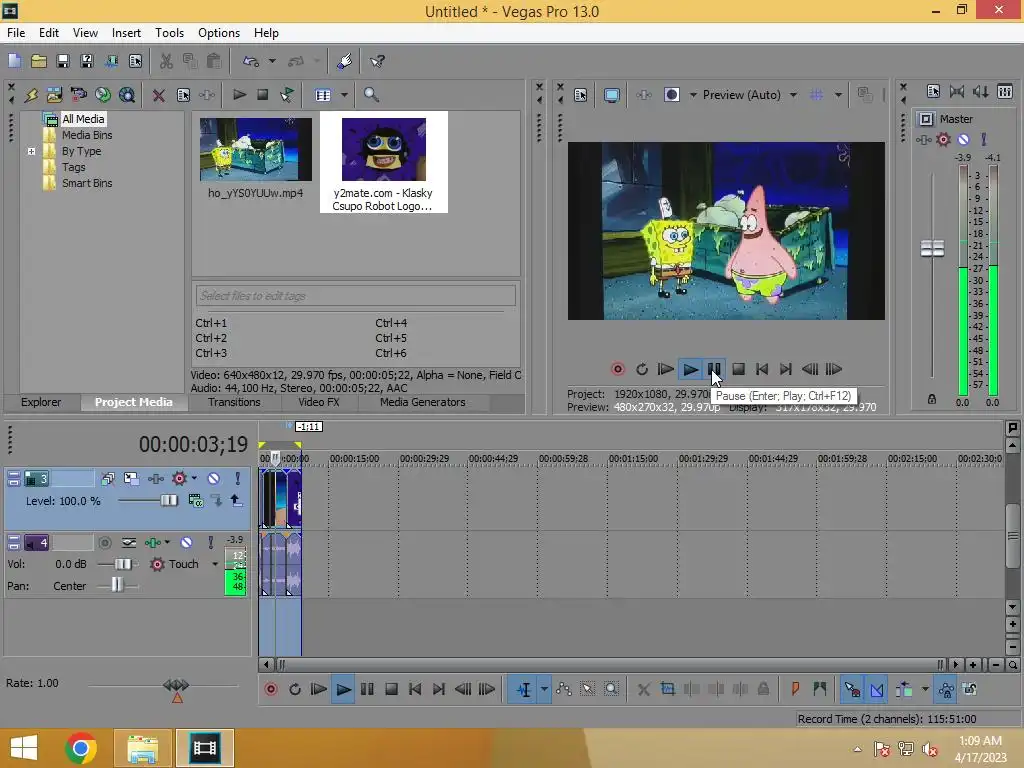The width and height of the screenshot is (1024, 768).
Task: Click the Split Screen View icon
Action: (672, 95)
